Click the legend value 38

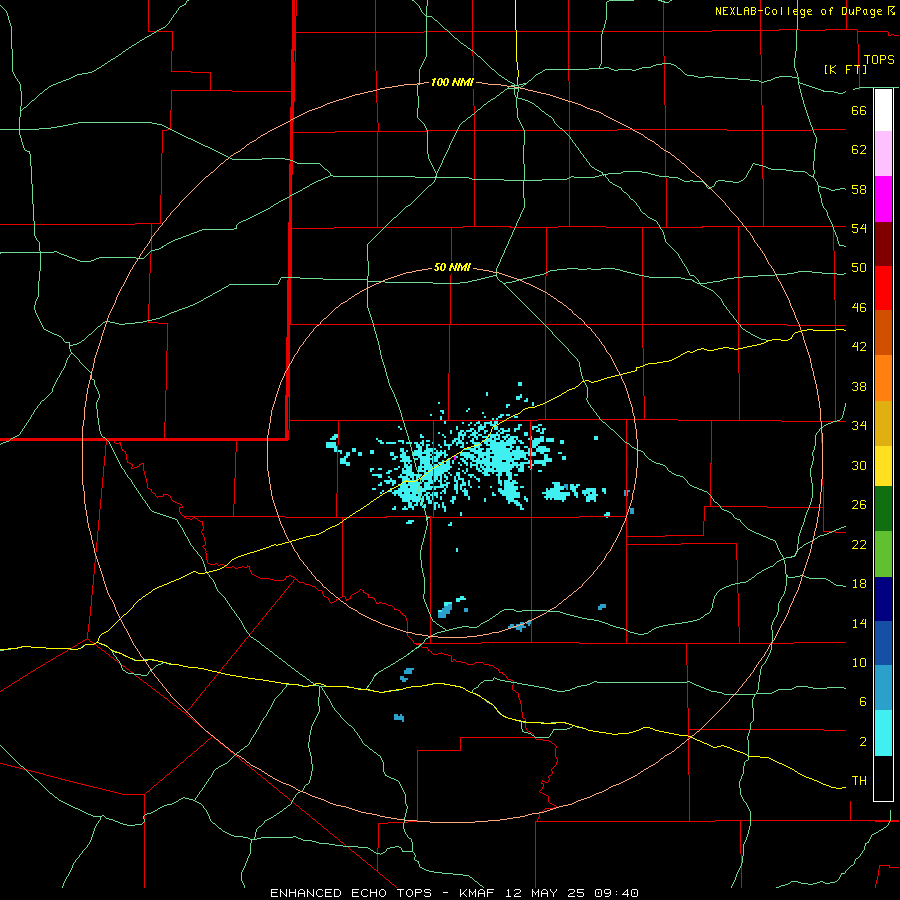[859, 387]
